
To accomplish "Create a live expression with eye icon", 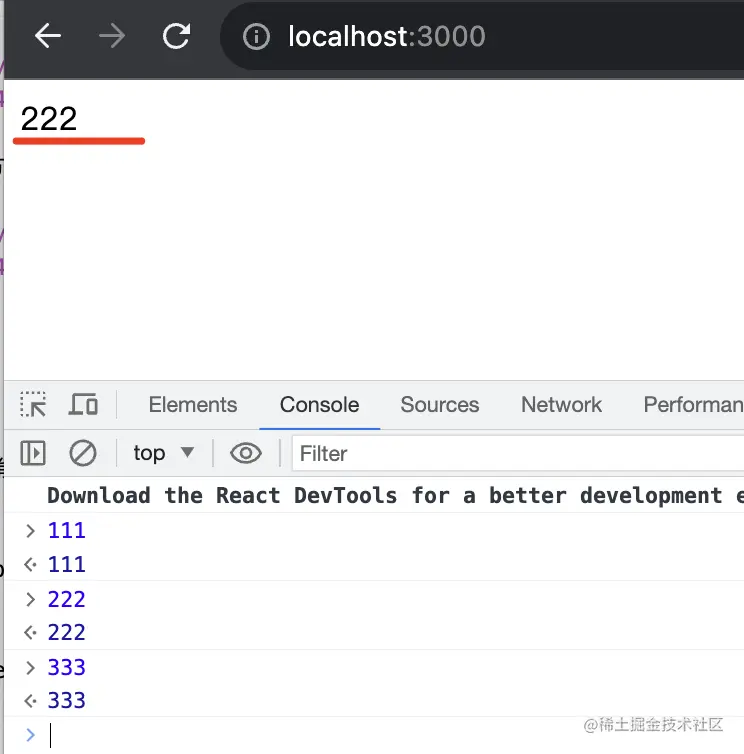I will click(246, 453).
